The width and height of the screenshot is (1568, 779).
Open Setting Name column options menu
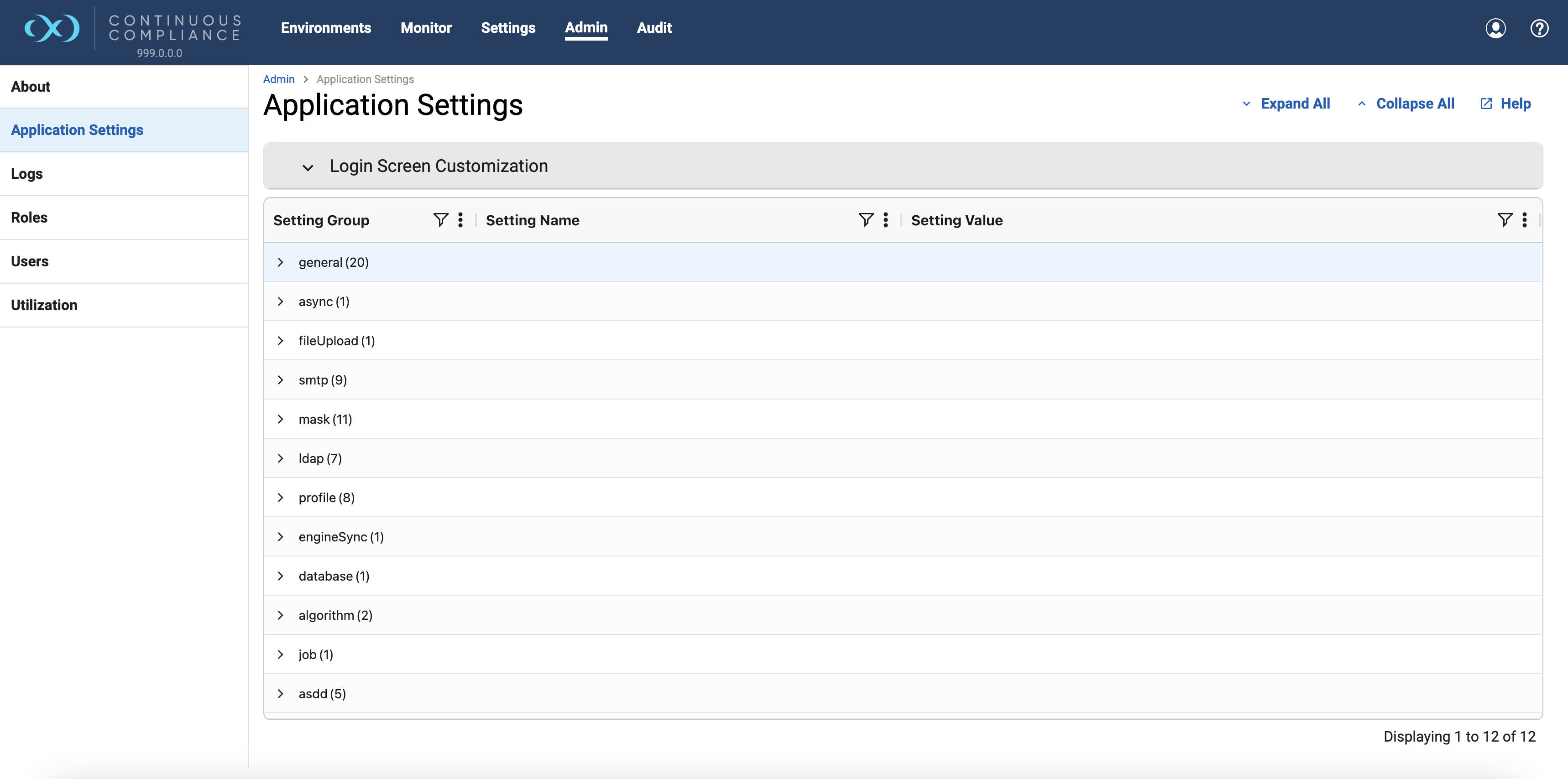886,219
